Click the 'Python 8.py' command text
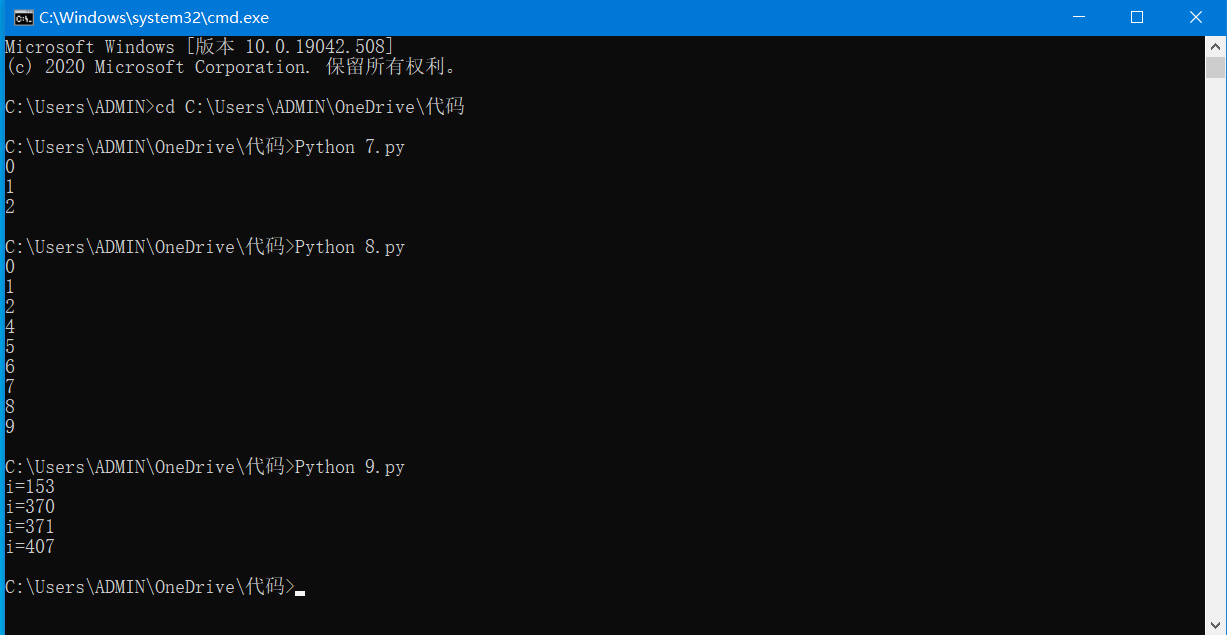This screenshot has width=1227, height=635. [x=349, y=247]
